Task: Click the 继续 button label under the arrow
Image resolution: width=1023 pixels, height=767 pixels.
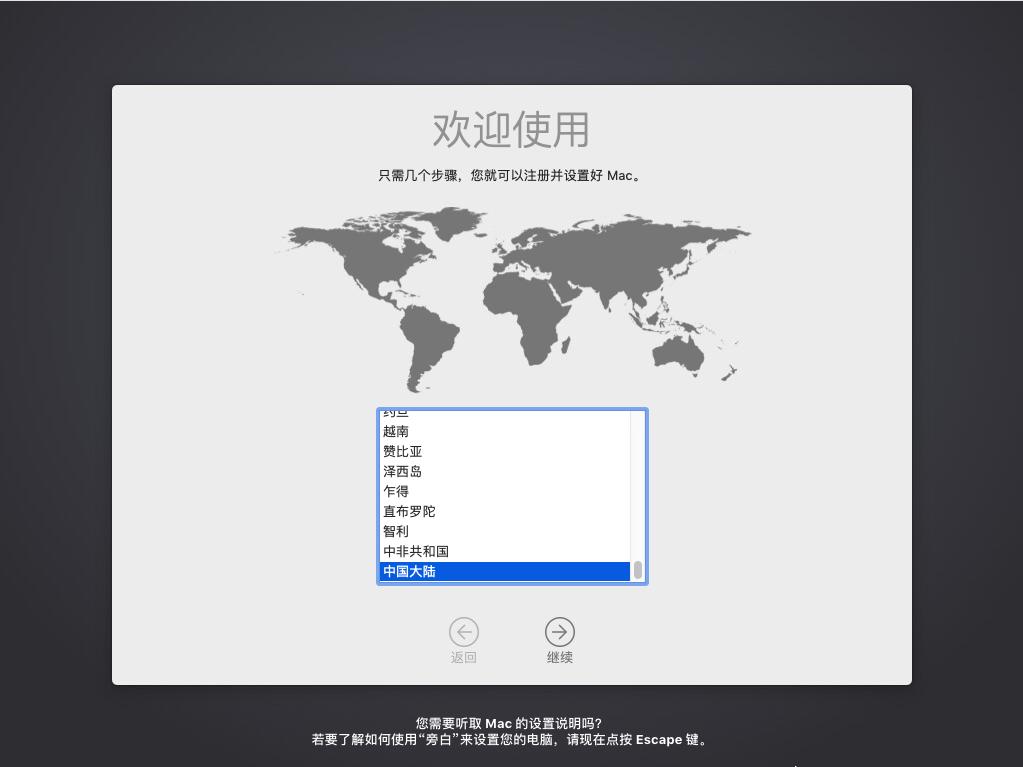Action: [x=560, y=657]
